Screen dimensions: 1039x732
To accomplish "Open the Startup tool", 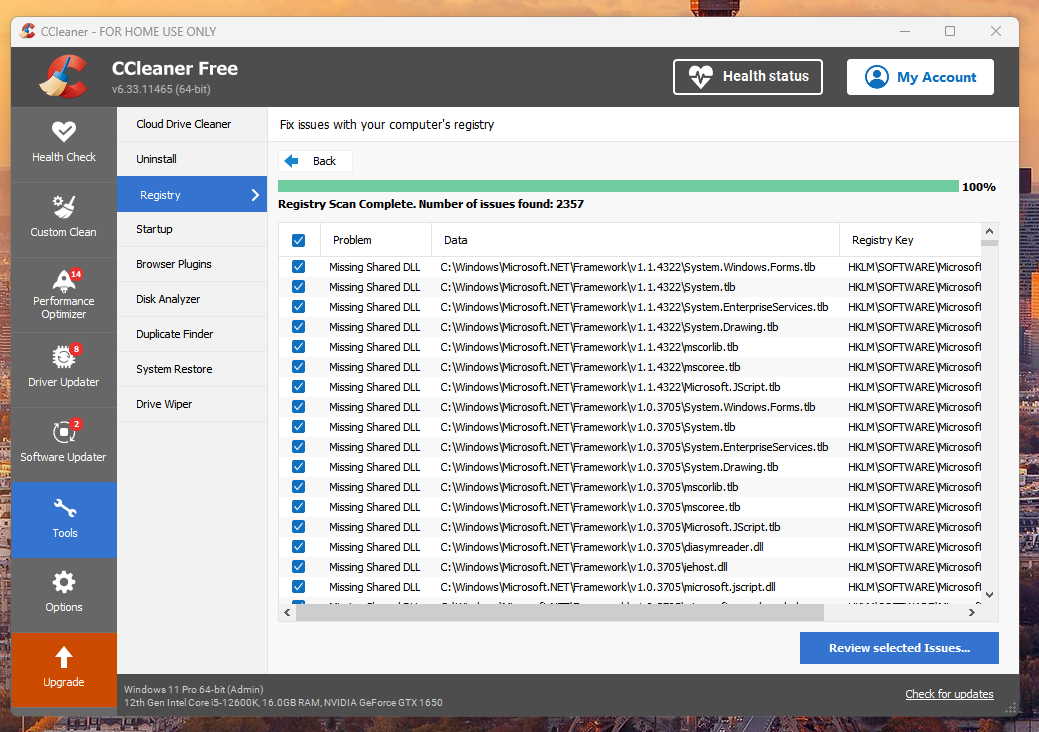I will pos(192,229).
